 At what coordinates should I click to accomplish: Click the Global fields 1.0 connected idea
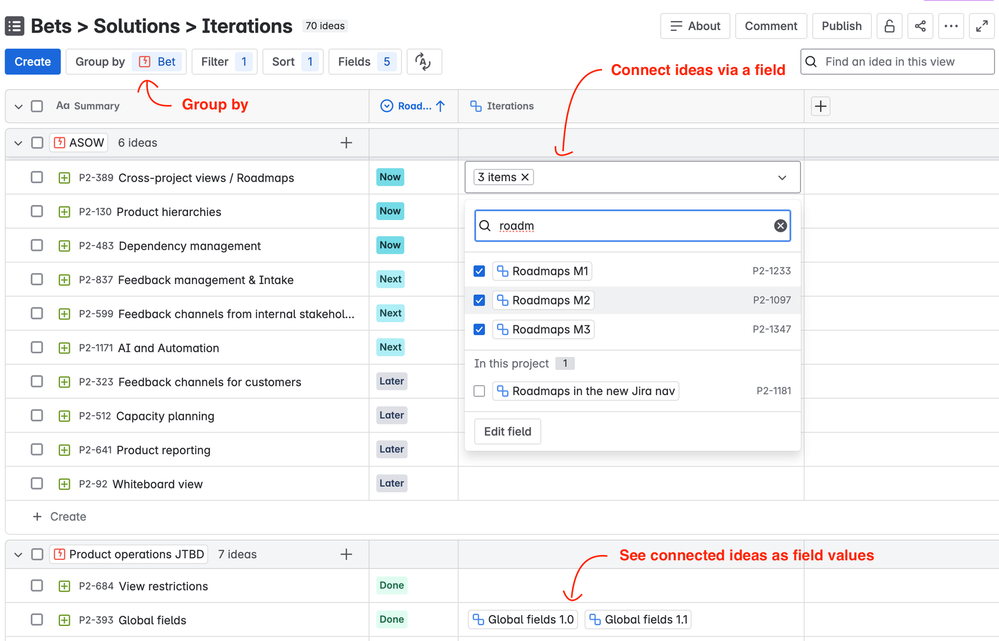tap(524, 619)
